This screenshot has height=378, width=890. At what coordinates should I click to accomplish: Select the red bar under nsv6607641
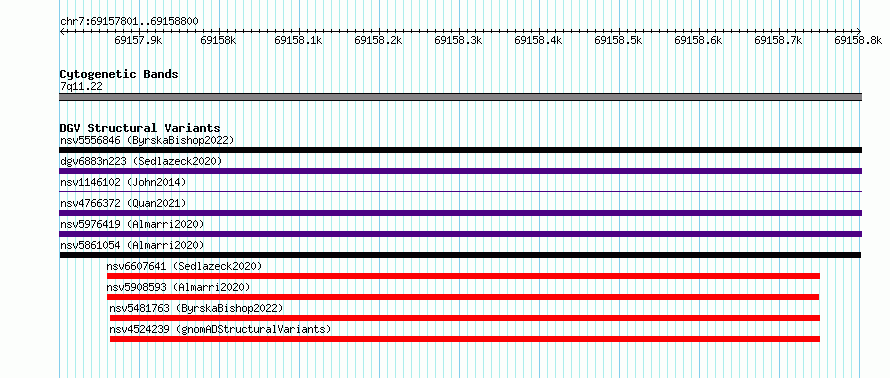(x=463, y=276)
